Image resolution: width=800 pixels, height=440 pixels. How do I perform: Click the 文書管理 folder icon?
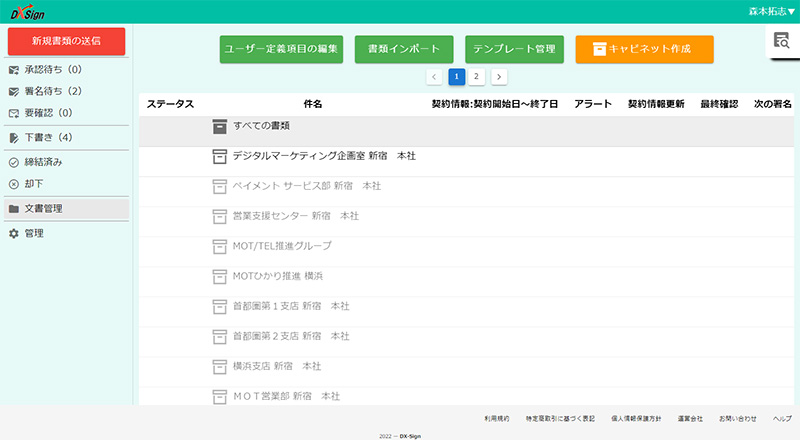coord(14,209)
